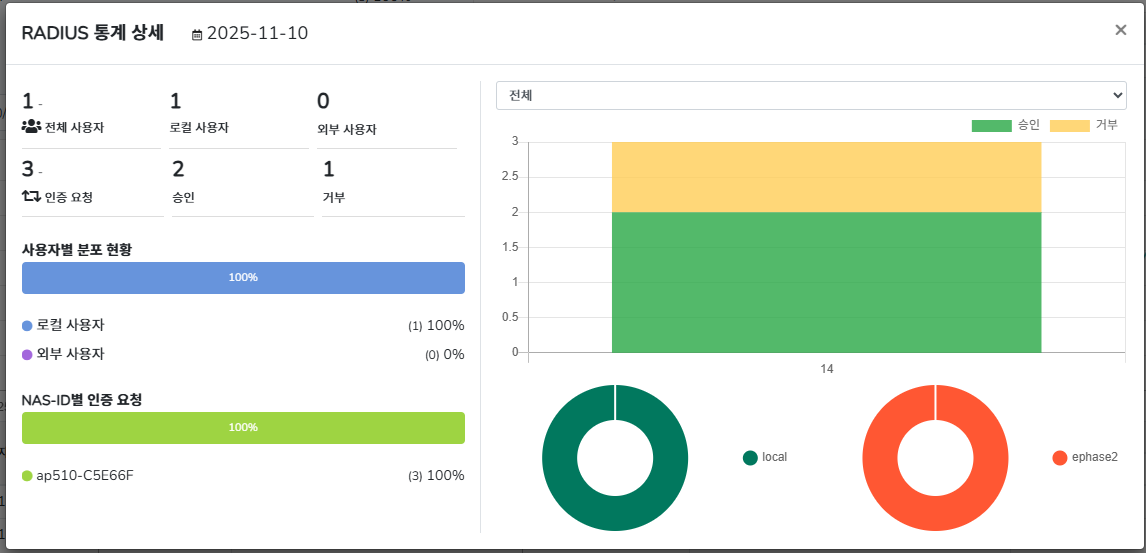The width and height of the screenshot is (1146, 553).
Task: Click the green NAS-ID progress bar
Action: click(x=243, y=428)
